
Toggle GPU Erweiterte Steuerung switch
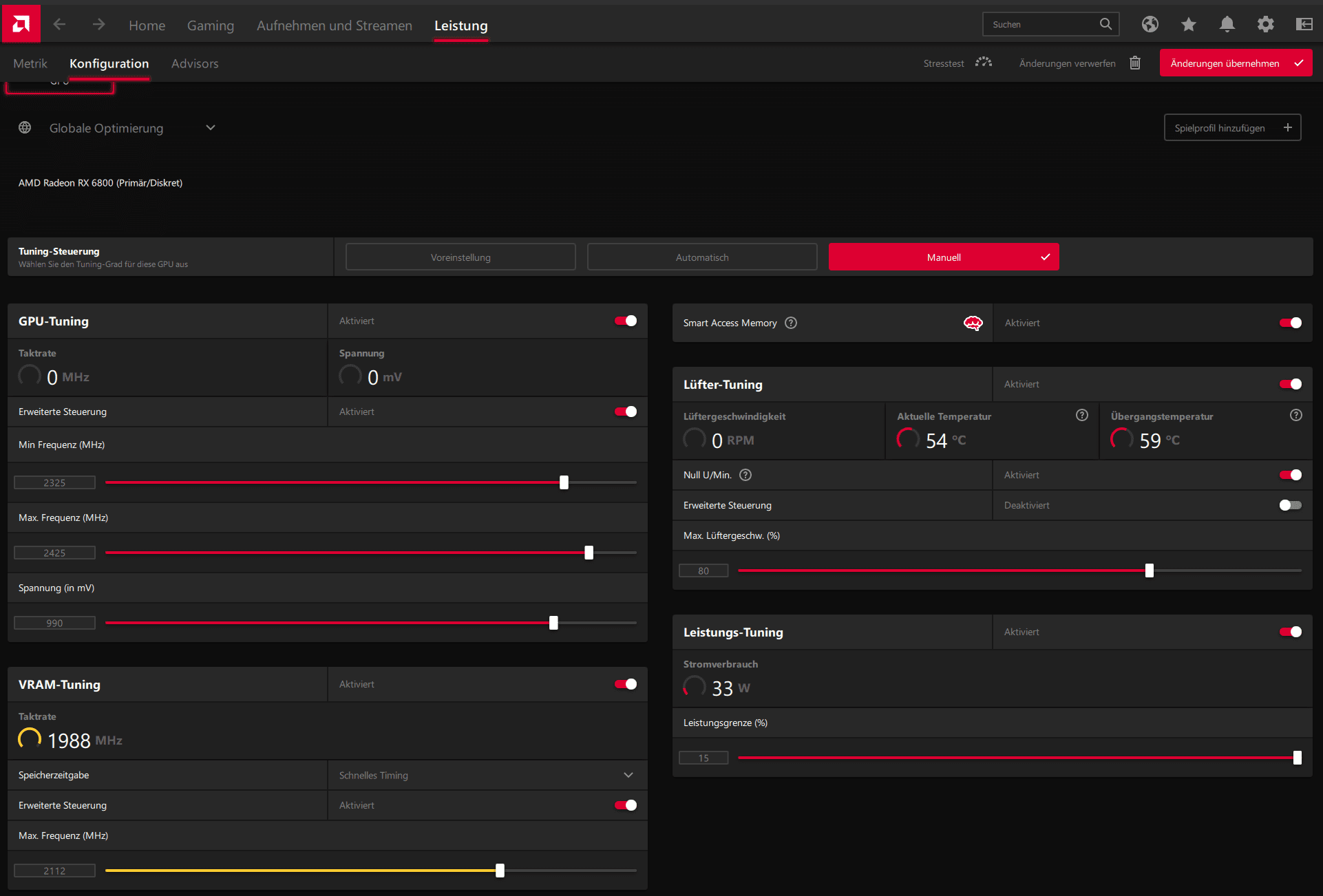tap(626, 412)
